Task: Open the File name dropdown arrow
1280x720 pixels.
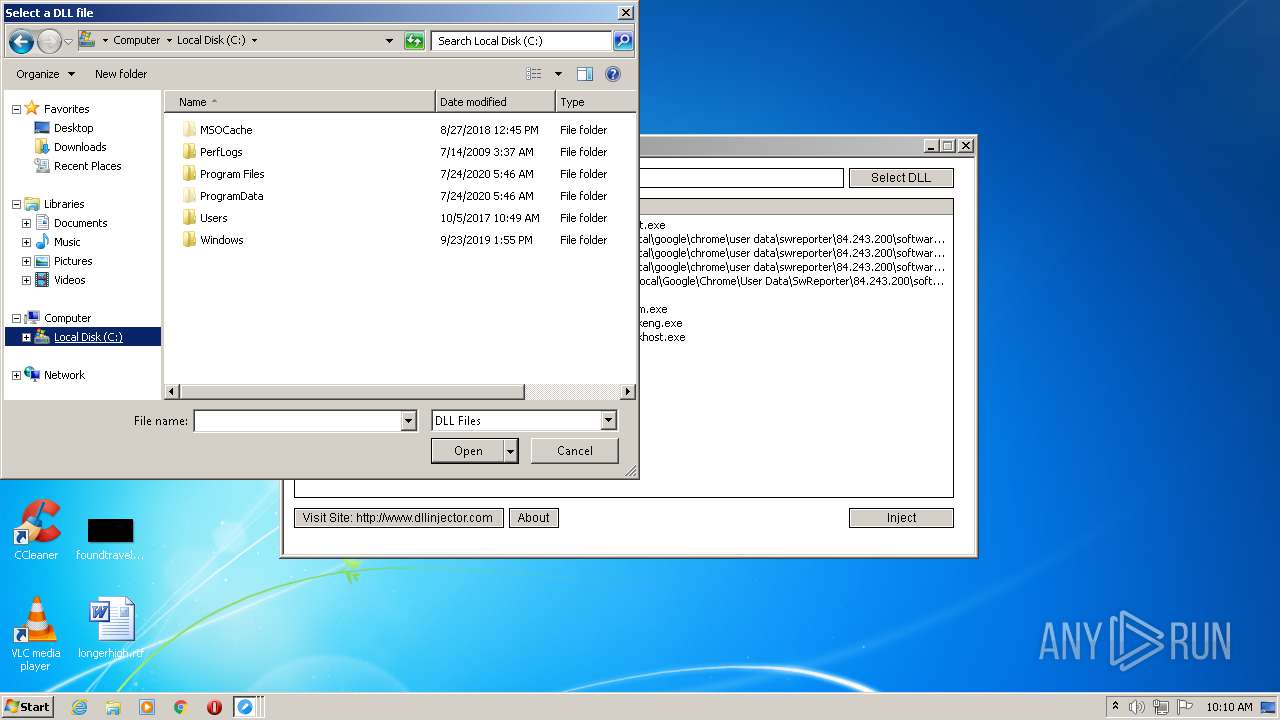Action: coord(408,421)
